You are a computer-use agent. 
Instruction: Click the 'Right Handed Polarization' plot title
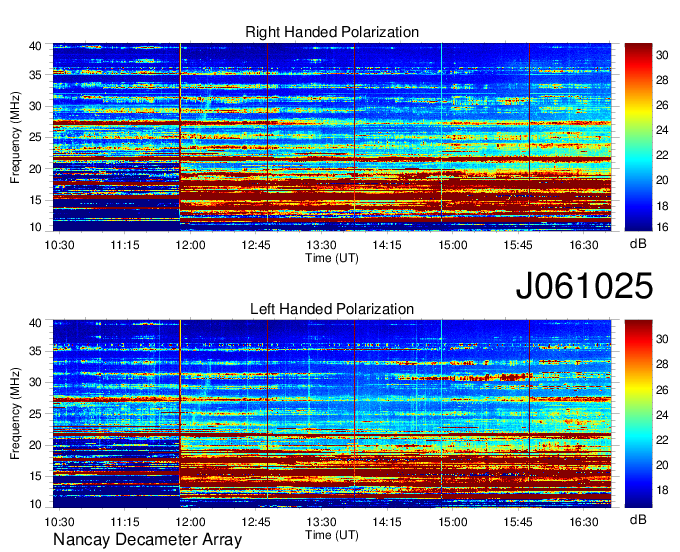[x=332, y=32]
